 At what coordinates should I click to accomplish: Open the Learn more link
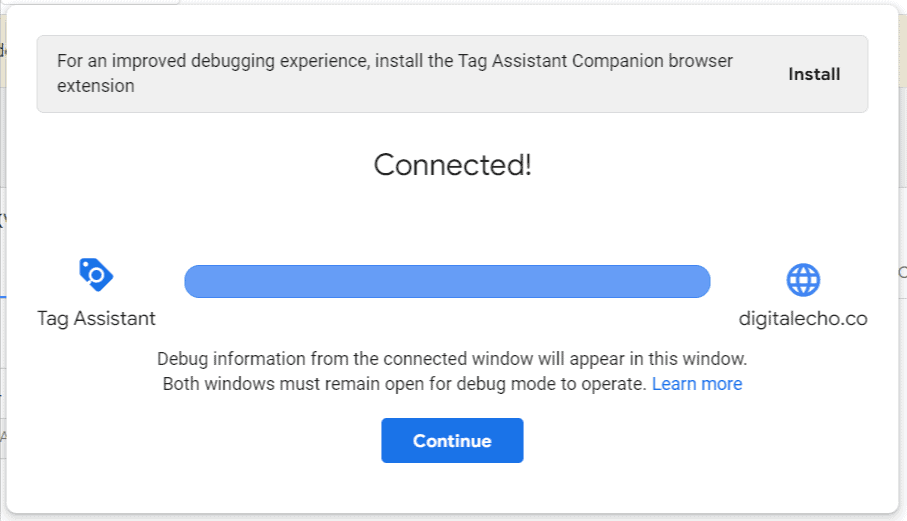697,384
